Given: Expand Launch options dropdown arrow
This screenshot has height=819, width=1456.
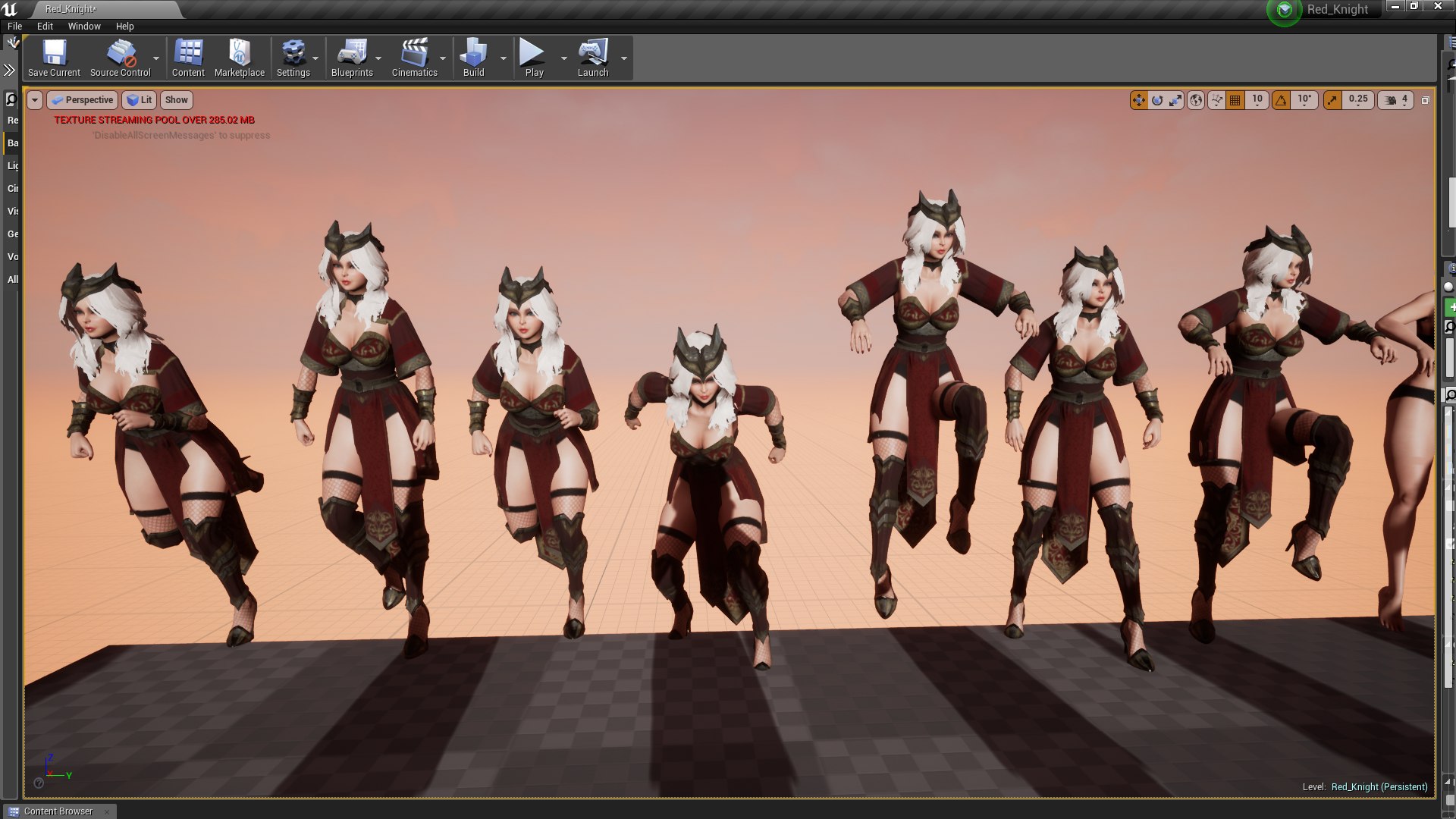Looking at the screenshot, I should (624, 58).
